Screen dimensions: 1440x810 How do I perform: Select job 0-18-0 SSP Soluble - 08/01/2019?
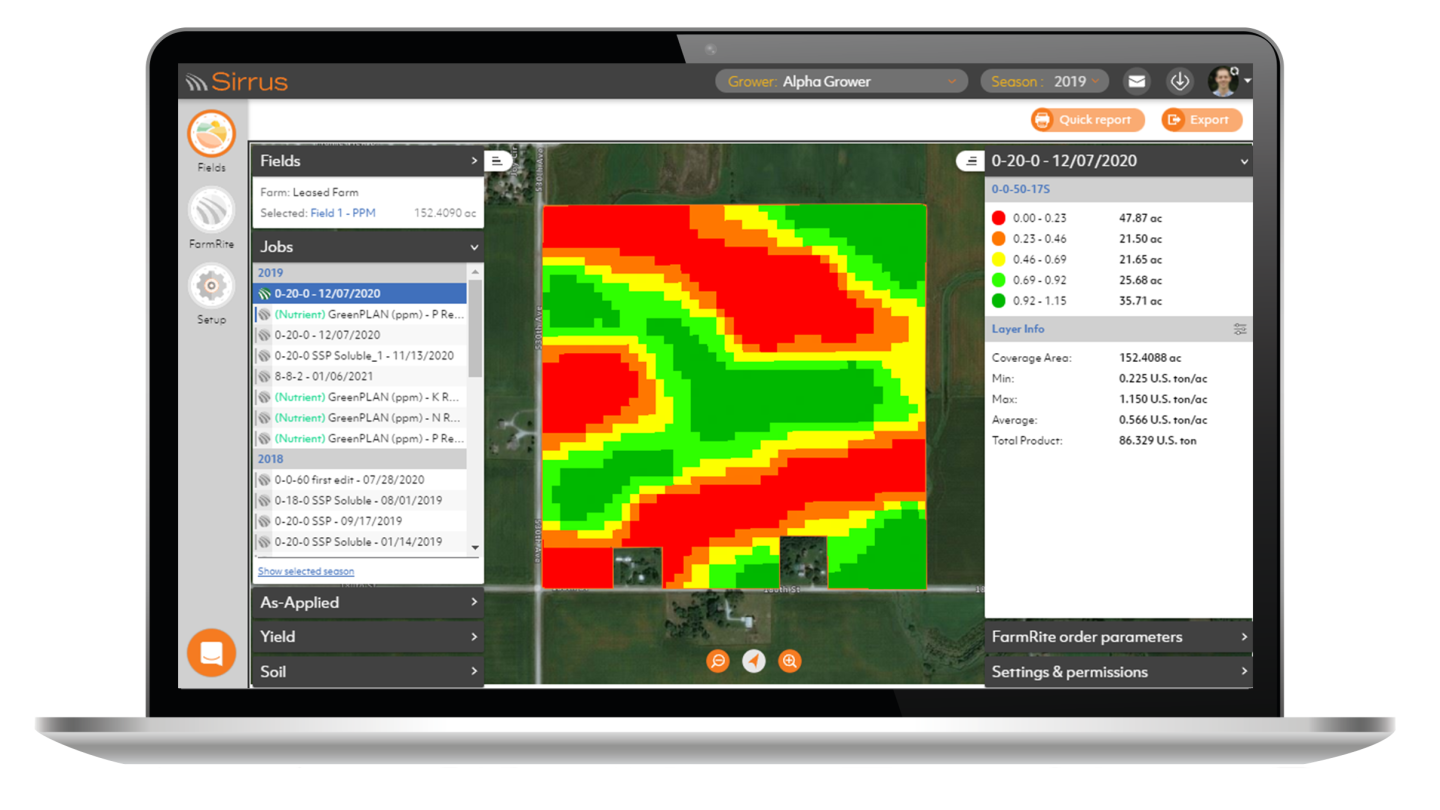click(360, 501)
